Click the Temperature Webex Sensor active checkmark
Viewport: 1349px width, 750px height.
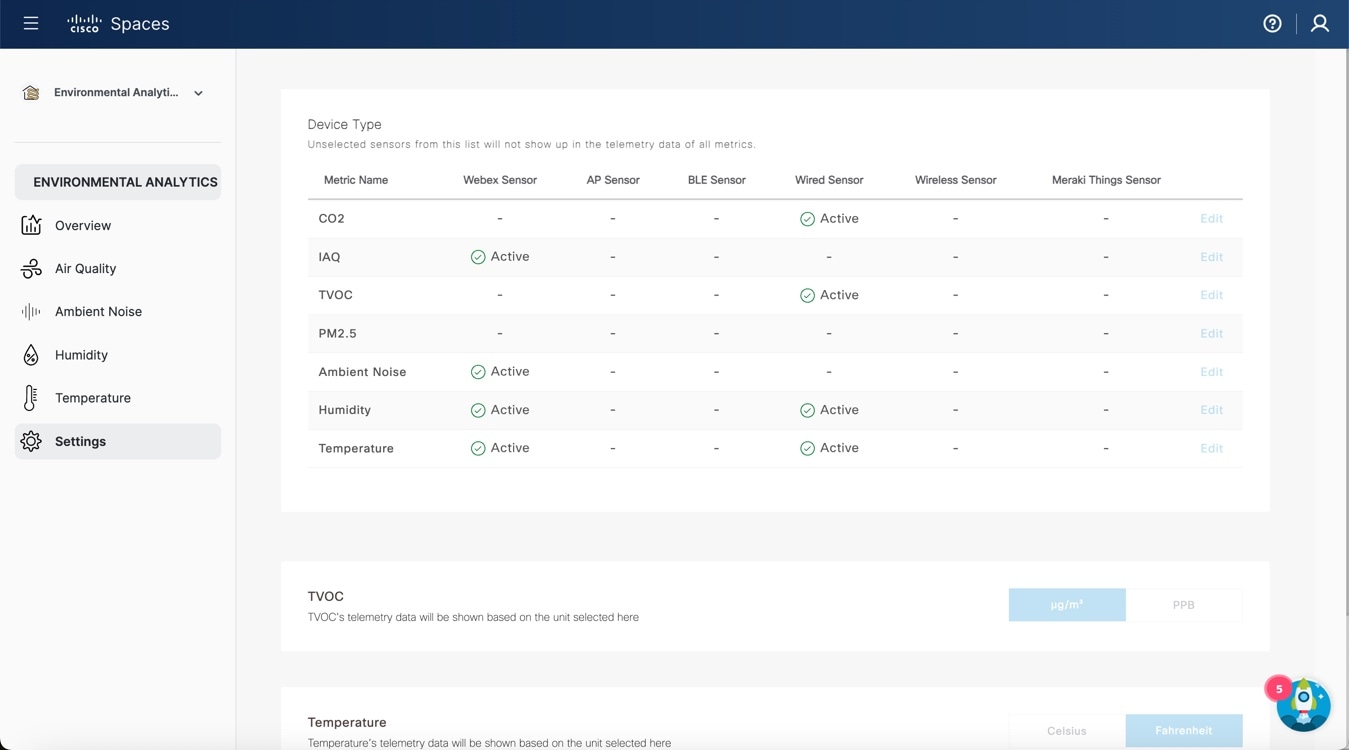[x=478, y=448]
